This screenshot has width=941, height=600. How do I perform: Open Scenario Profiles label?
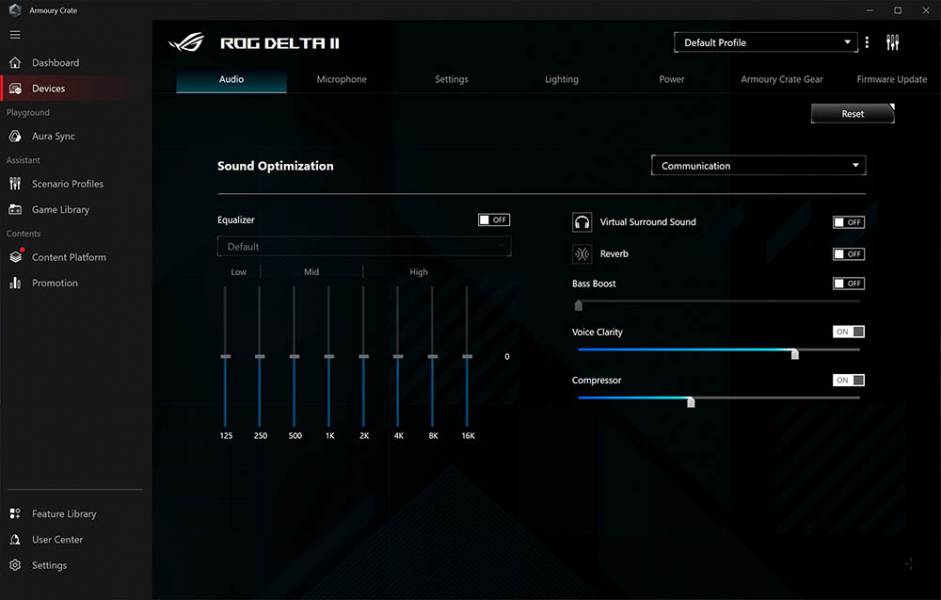pos(68,184)
